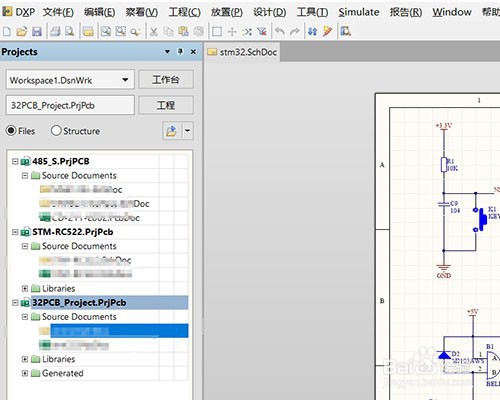
Task: Activate the zoom area tool
Action: [x=120, y=32]
